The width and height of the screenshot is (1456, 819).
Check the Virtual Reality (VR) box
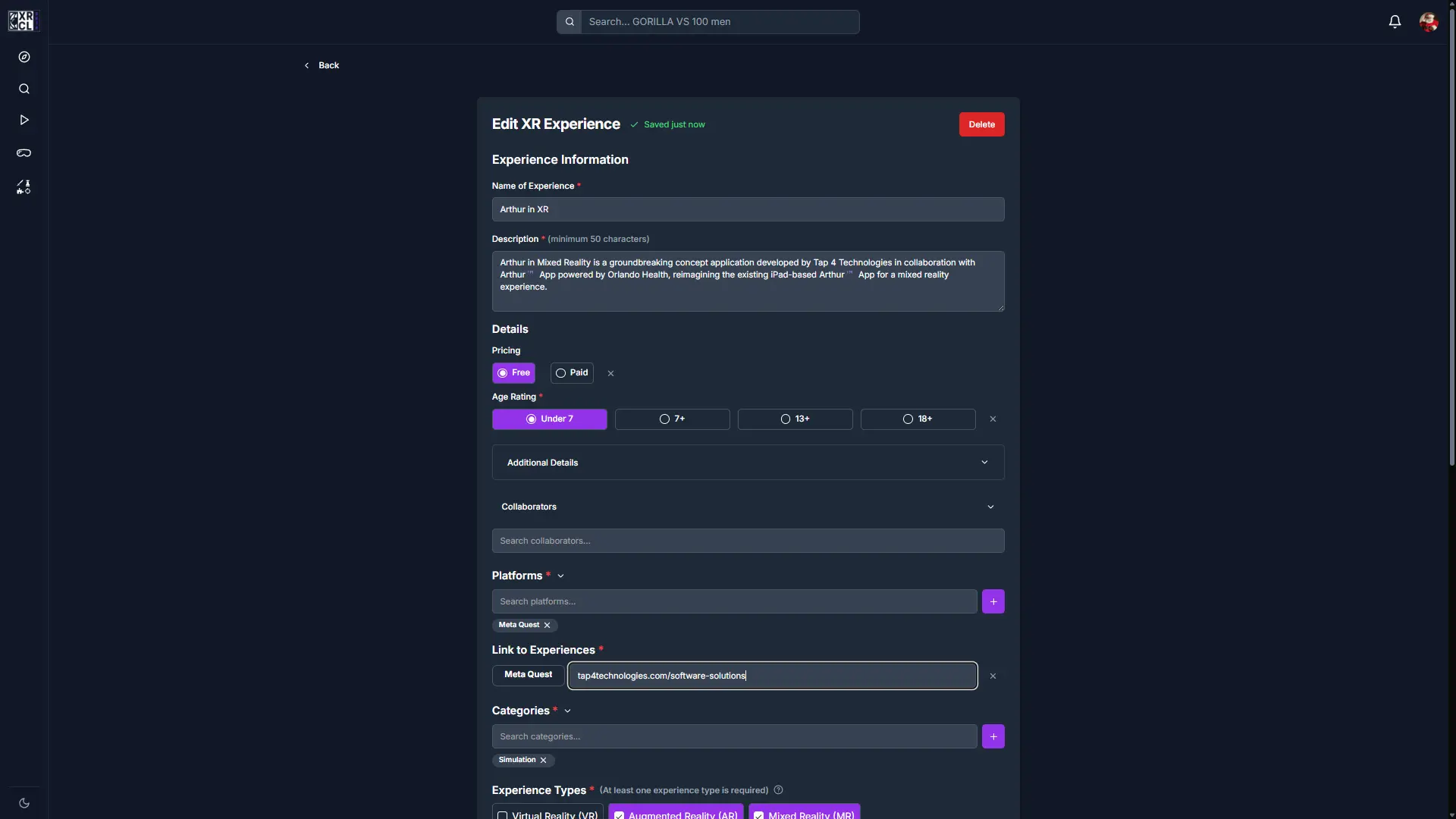point(503,814)
